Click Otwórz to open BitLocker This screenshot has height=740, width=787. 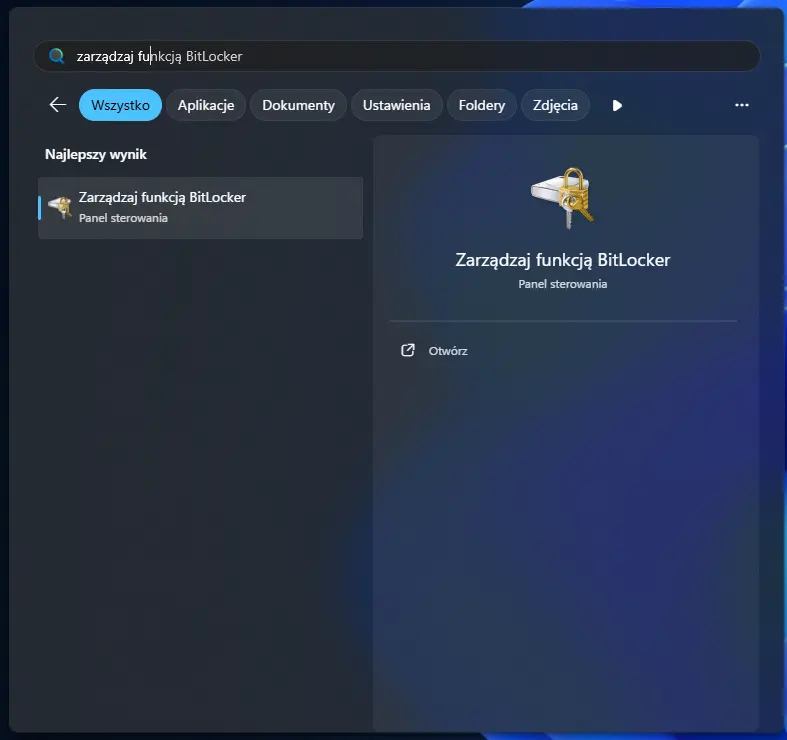point(448,351)
